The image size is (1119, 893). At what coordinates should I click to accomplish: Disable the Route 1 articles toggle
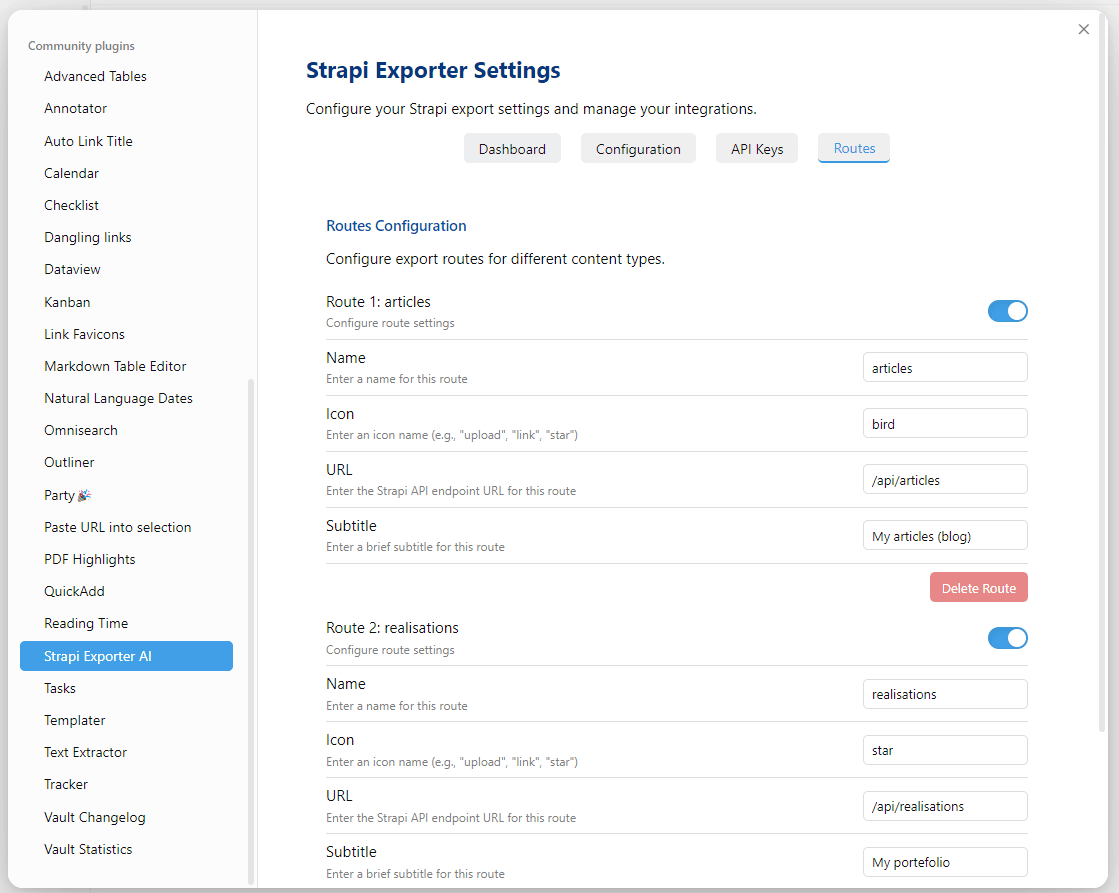point(1007,311)
